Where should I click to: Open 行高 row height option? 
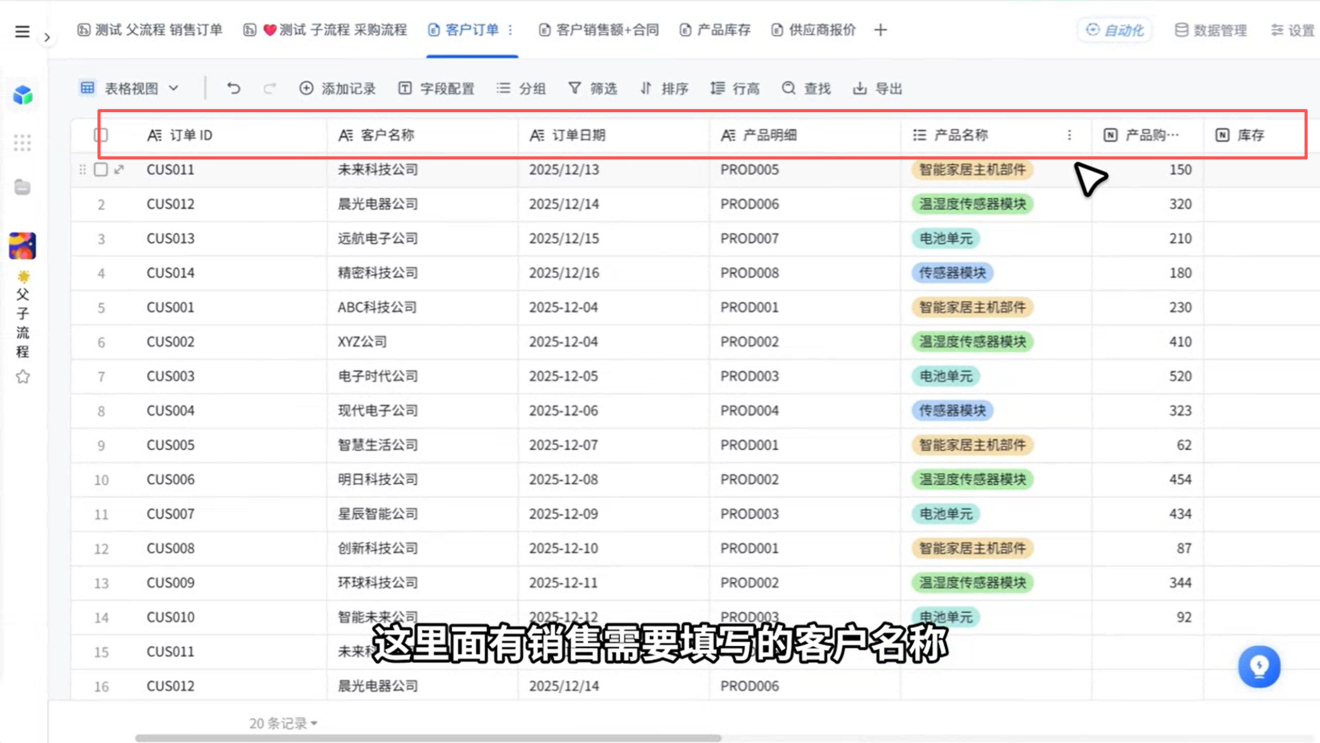click(x=735, y=88)
